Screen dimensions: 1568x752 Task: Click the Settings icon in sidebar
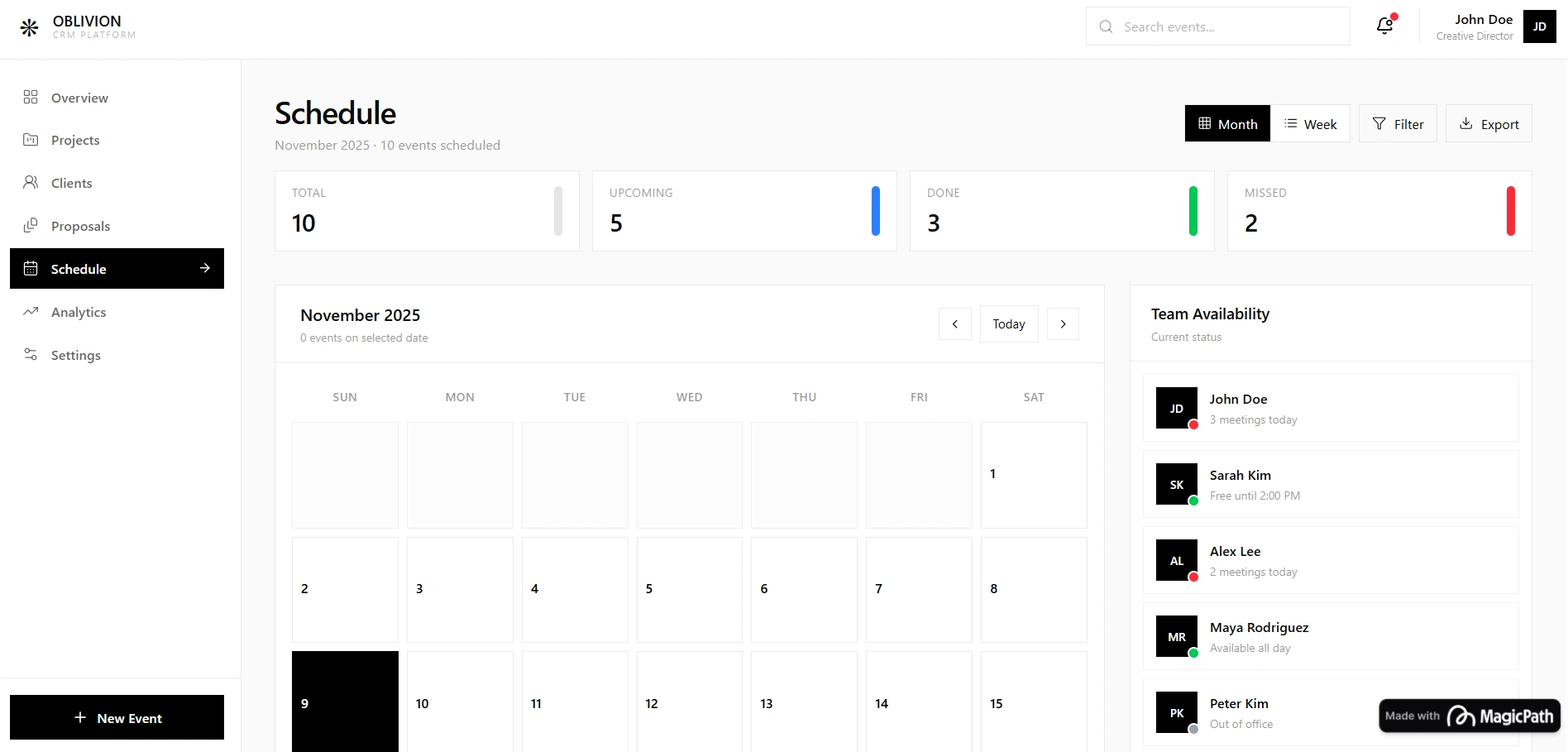pos(31,355)
